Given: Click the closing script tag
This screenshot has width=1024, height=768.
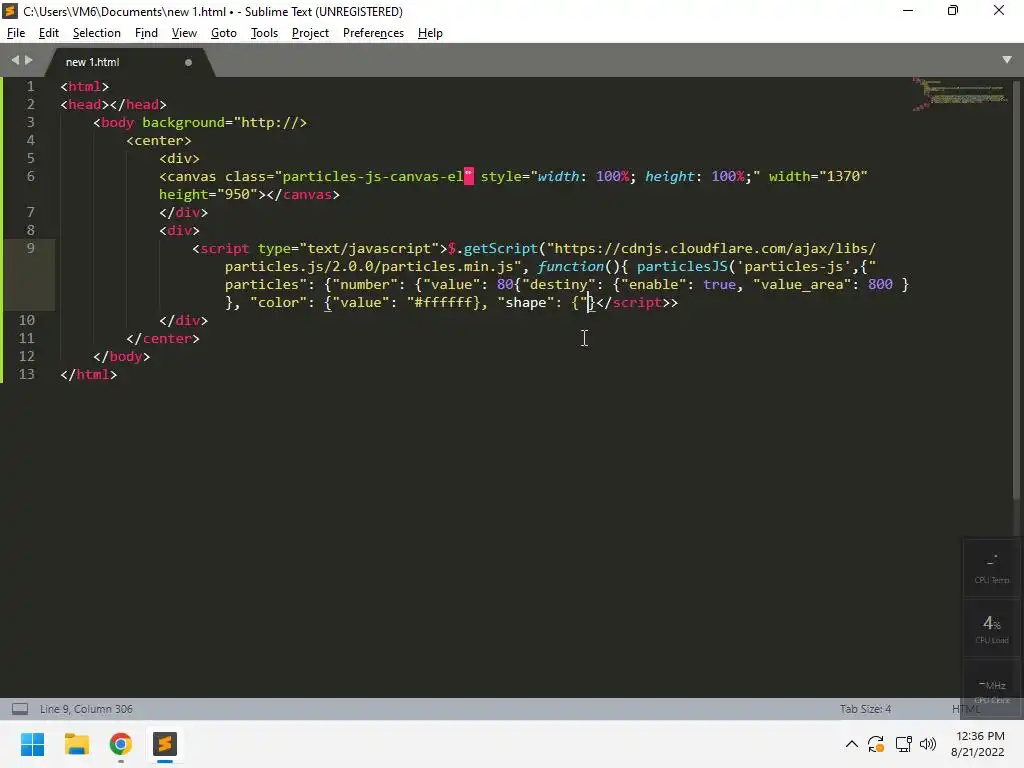Looking at the screenshot, I should (x=633, y=302).
